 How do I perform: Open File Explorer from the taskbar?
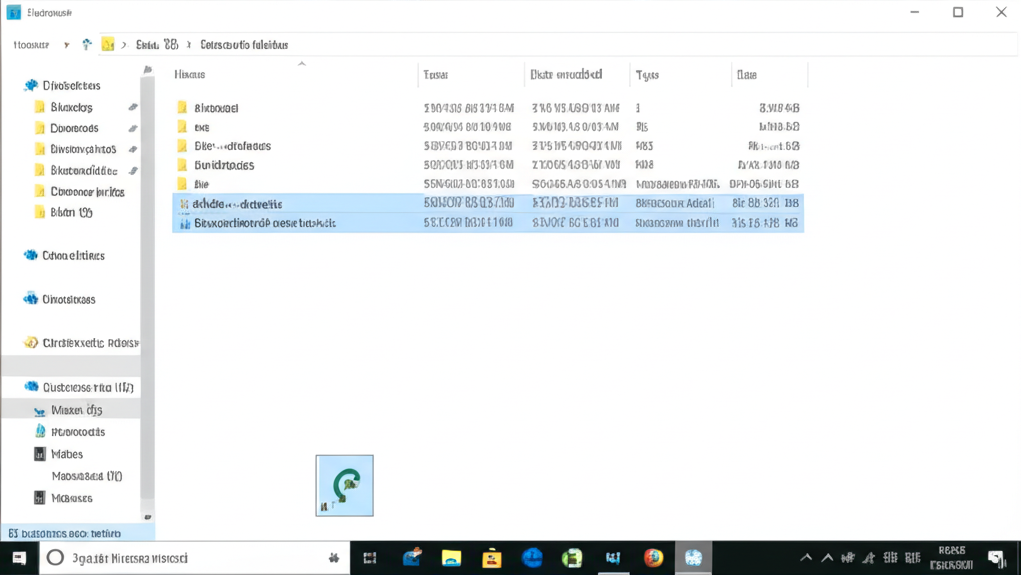pyautogui.click(x=451, y=558)
